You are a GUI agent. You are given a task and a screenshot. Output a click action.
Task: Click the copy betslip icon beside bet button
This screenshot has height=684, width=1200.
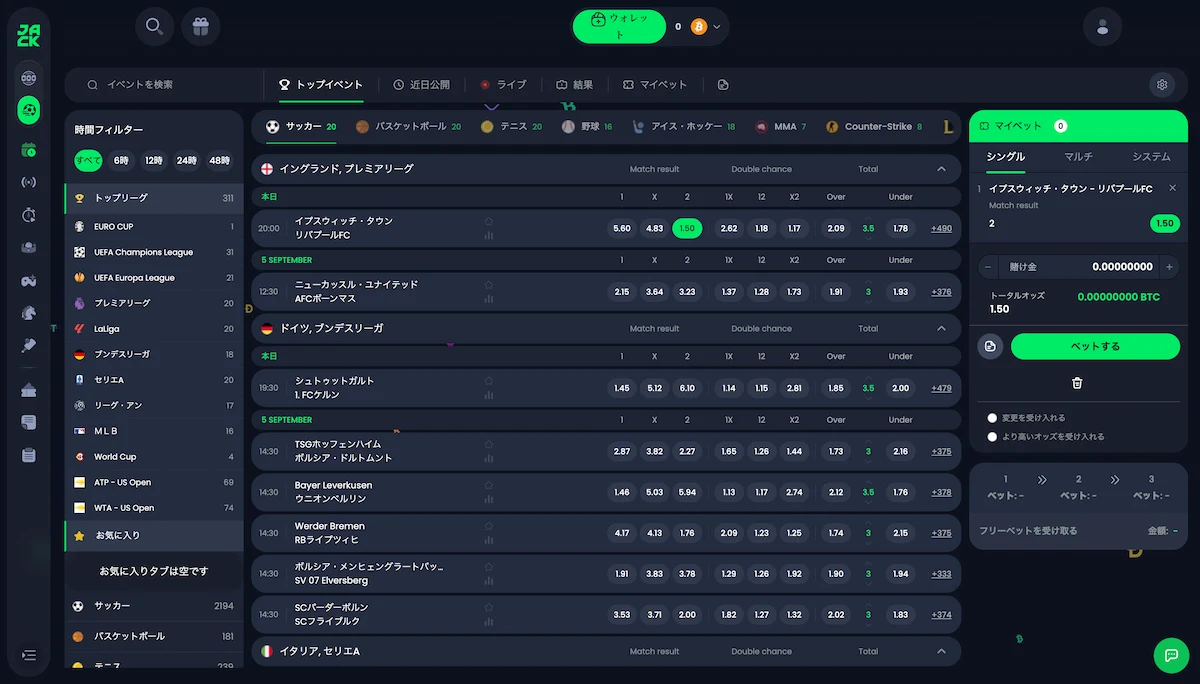(x=990, y=346)
